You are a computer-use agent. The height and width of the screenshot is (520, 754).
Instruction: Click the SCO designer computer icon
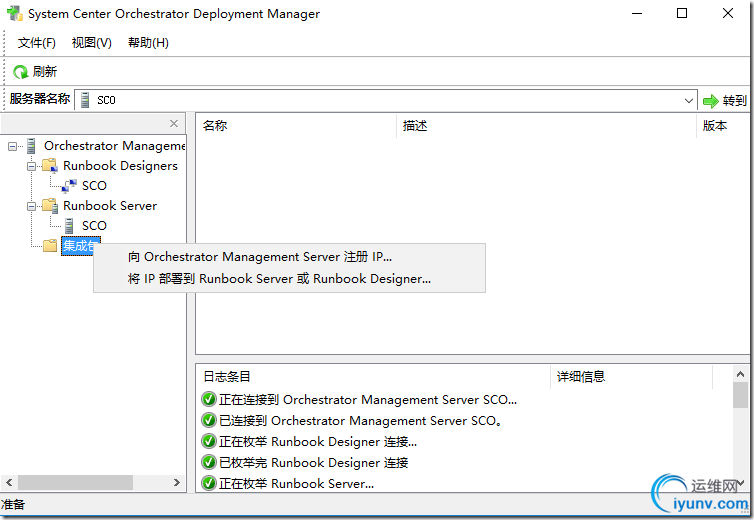pyautogui.click(x=69, y=186)
